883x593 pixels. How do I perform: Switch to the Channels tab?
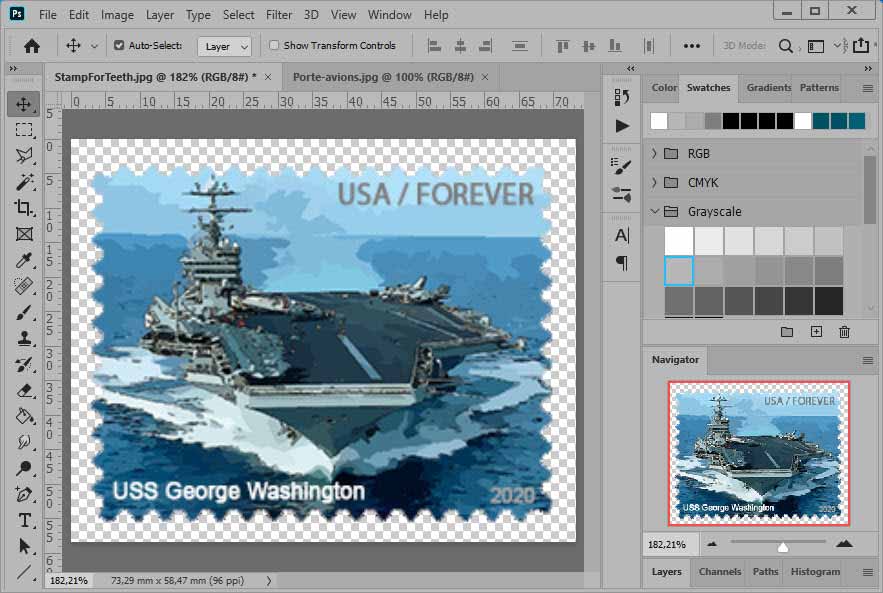click(x=720, y=572)
